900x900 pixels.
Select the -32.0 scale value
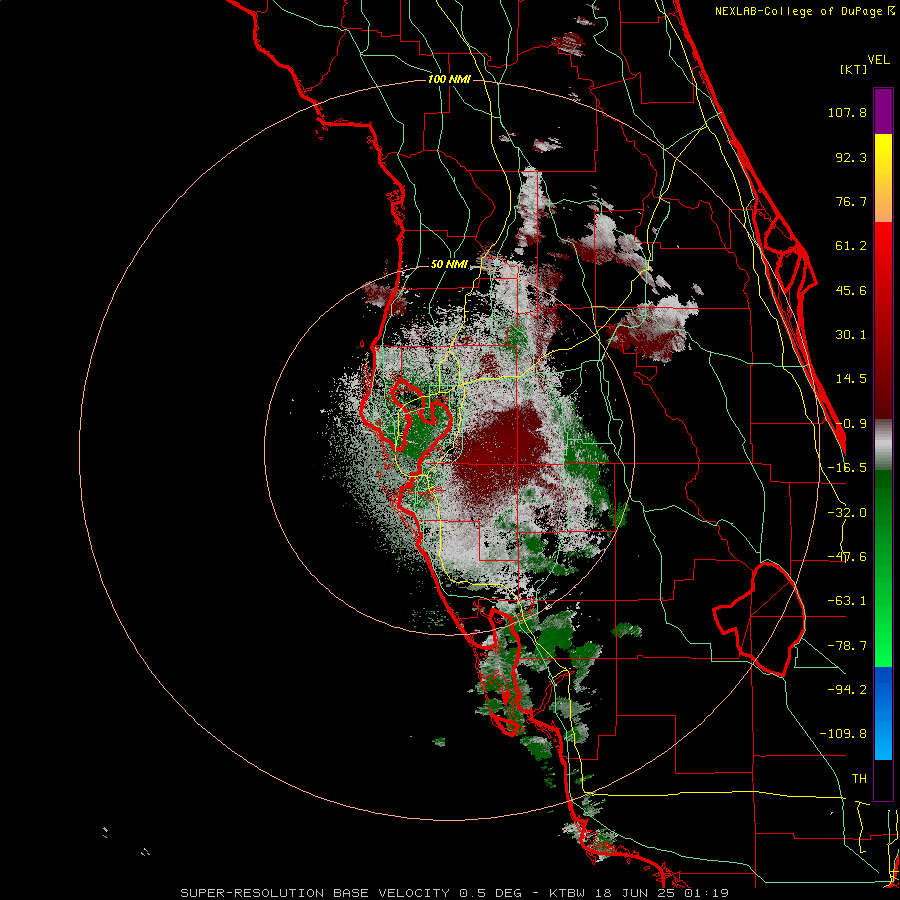tap(847, 513)
